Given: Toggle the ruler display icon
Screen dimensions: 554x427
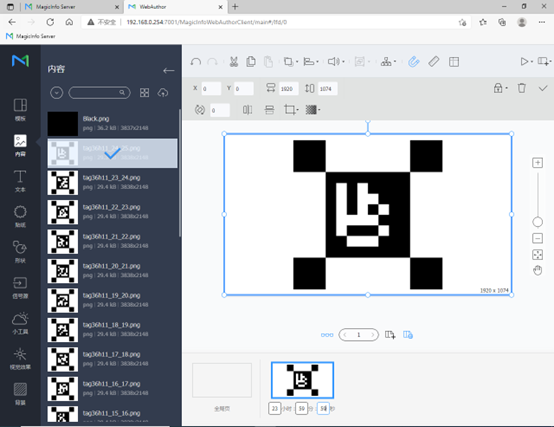Looking at the screenshot, I should click(434, 62).
